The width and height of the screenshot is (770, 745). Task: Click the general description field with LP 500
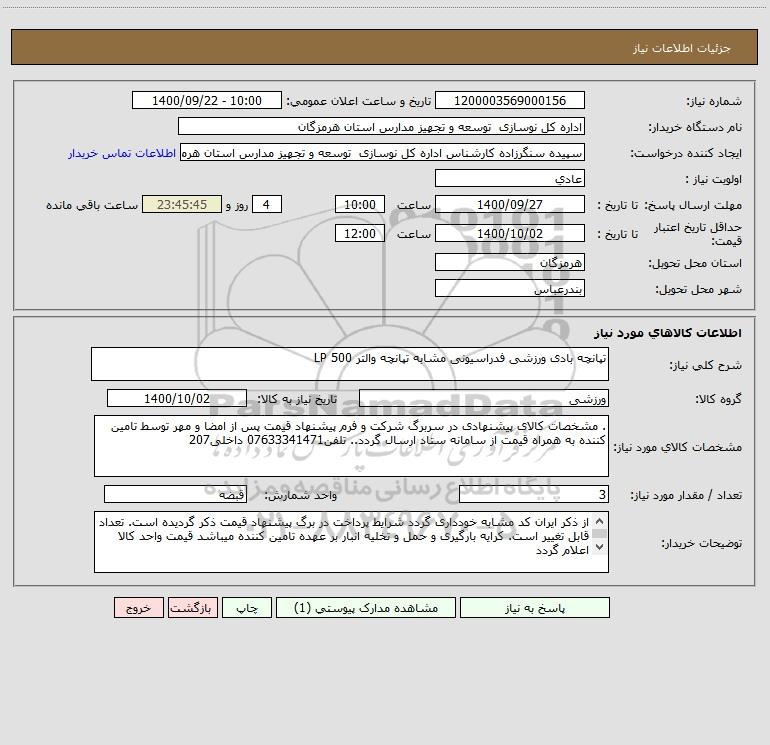[350, 364]
